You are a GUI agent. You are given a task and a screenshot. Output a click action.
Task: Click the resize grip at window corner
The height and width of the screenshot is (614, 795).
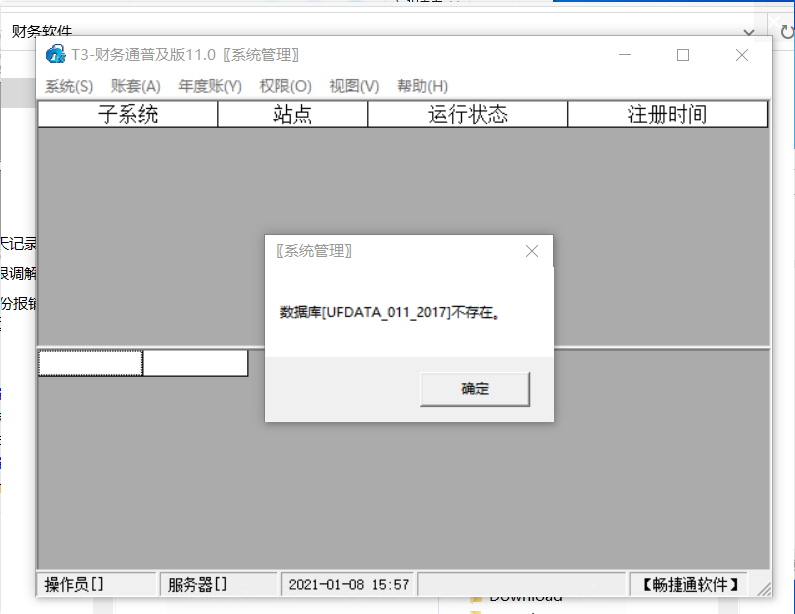pos(764,589)
